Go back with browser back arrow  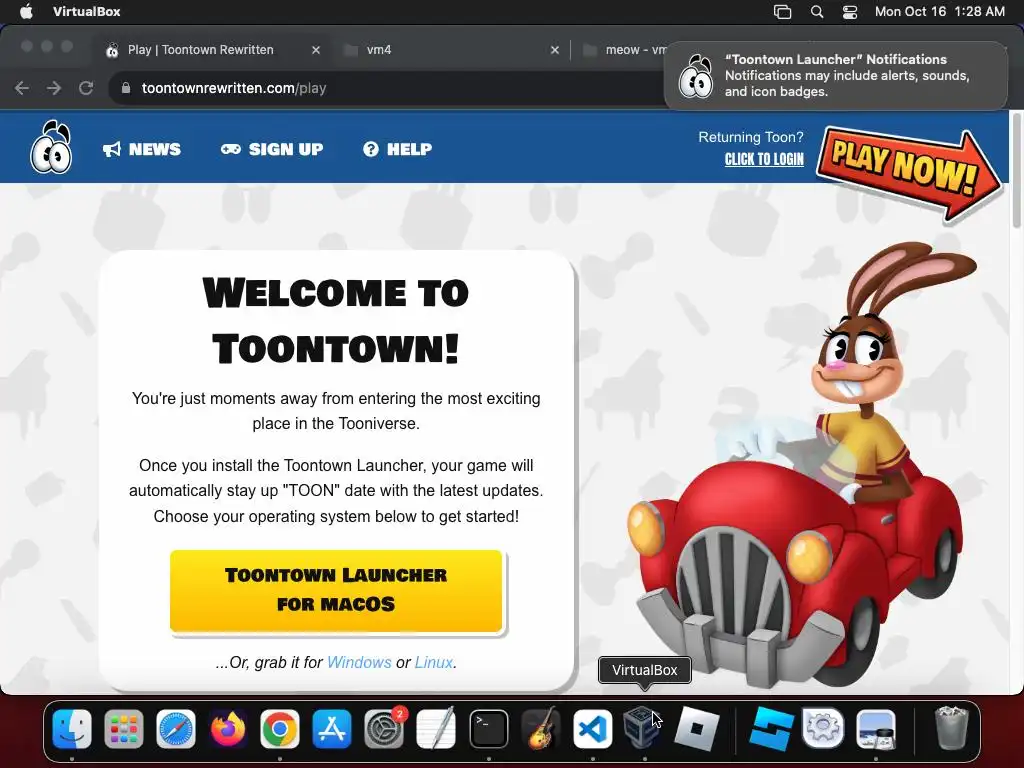click(x=22, y=88)
